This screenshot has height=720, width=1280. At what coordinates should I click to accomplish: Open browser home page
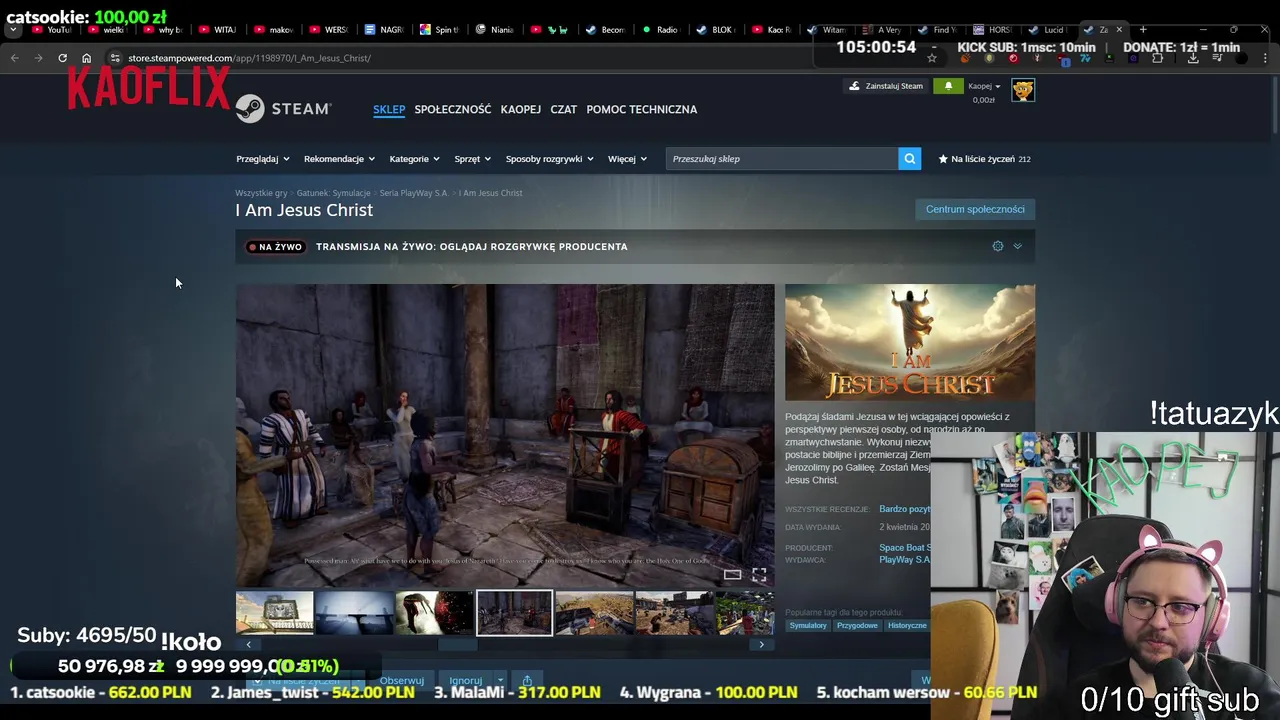[86, 58]
